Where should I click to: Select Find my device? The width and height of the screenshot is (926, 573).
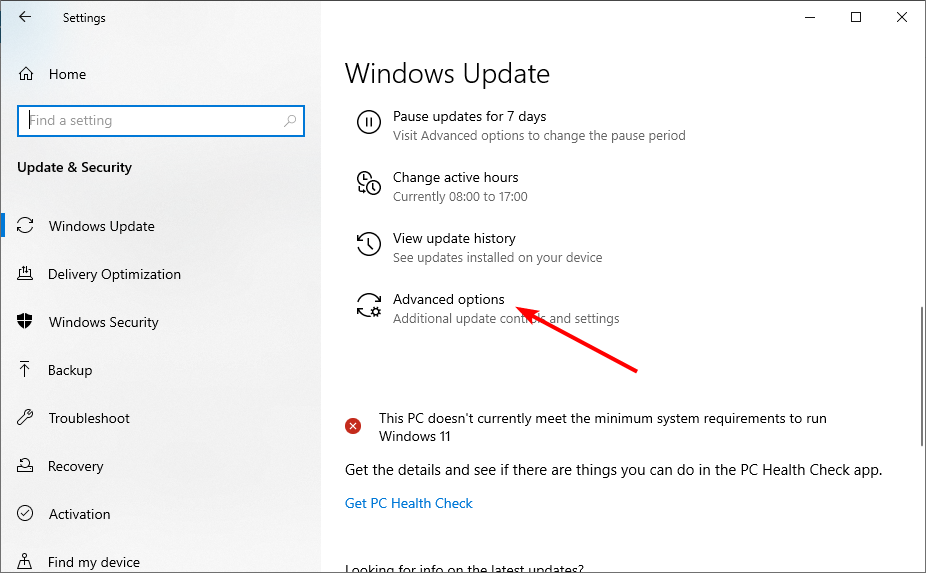[x=94, y=561]
